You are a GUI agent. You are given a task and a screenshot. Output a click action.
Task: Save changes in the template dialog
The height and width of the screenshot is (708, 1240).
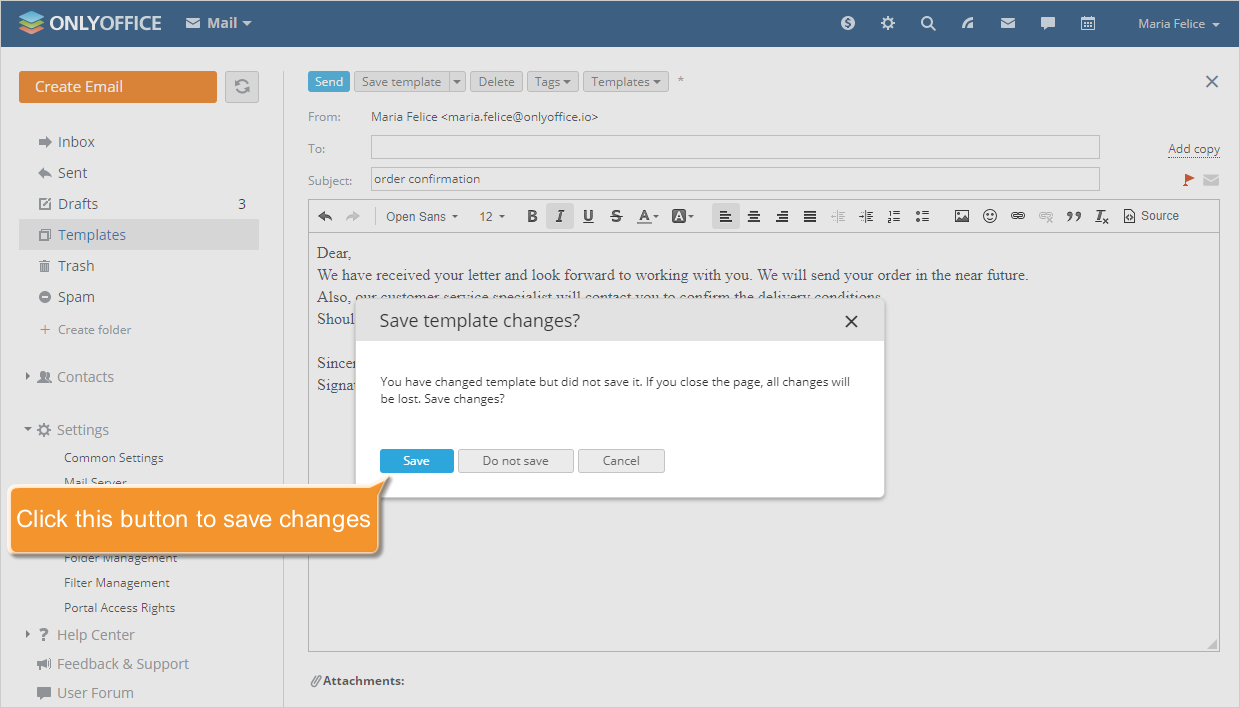pos(416,460)
